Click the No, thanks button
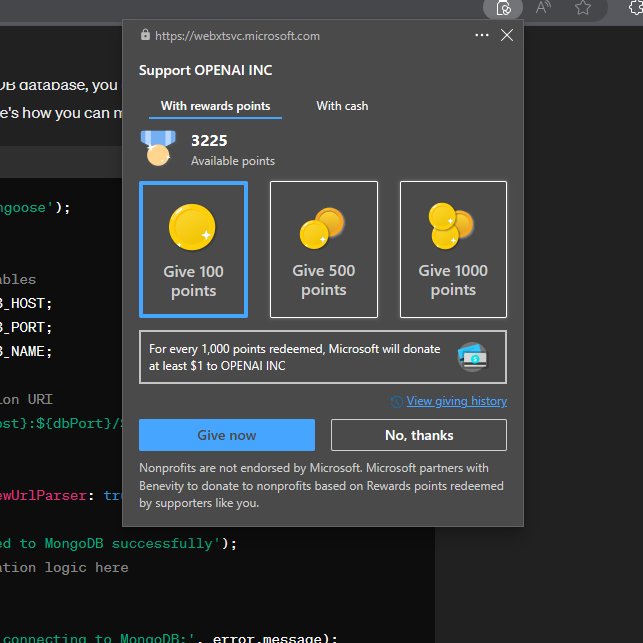This screenshot has width=643, height=643. click(419, 435)
